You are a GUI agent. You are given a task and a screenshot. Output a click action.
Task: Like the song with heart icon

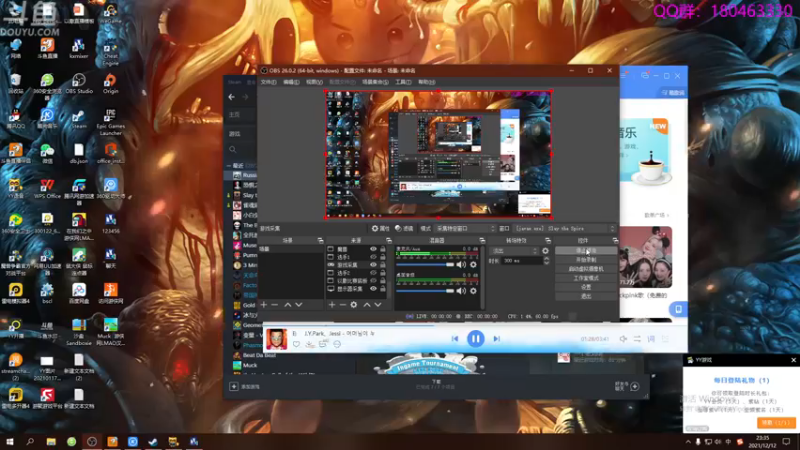[296, 344]
